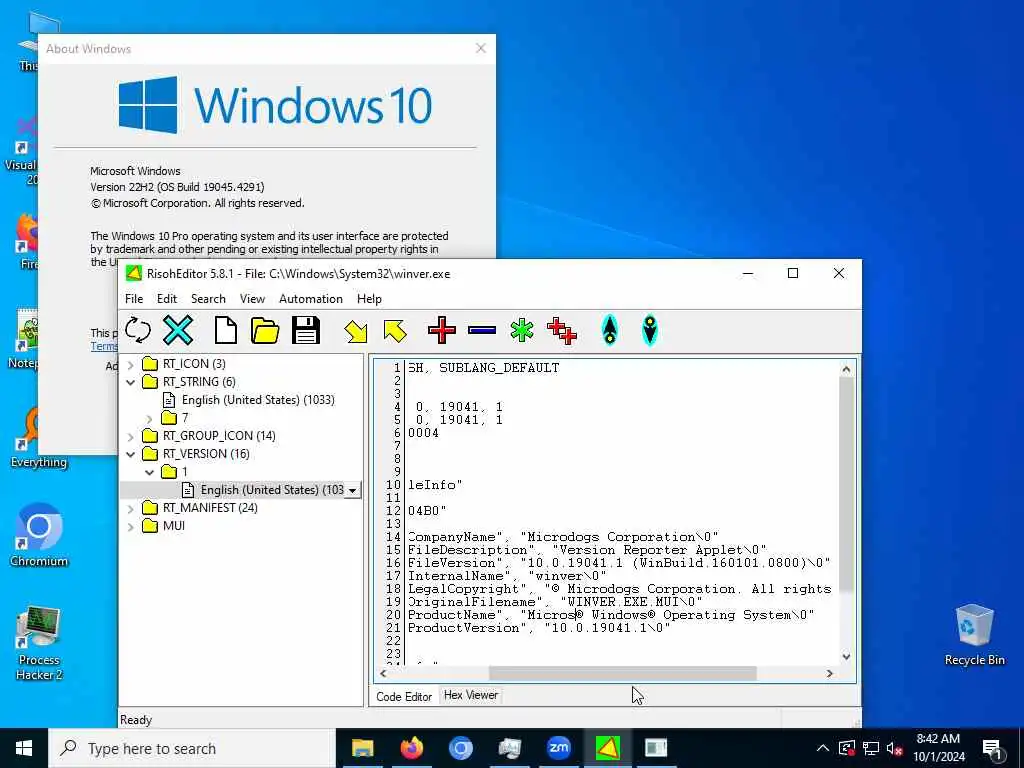Screen dimensions: 1024x768
Task: Expand the RT_GROUP_ICON (14) node
Action: click(131, 436)
